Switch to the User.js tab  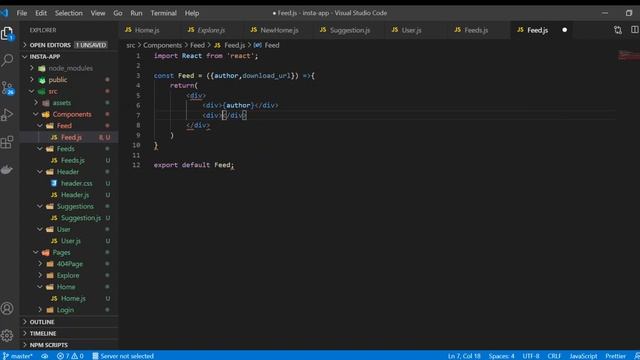[x=411, y=30]
